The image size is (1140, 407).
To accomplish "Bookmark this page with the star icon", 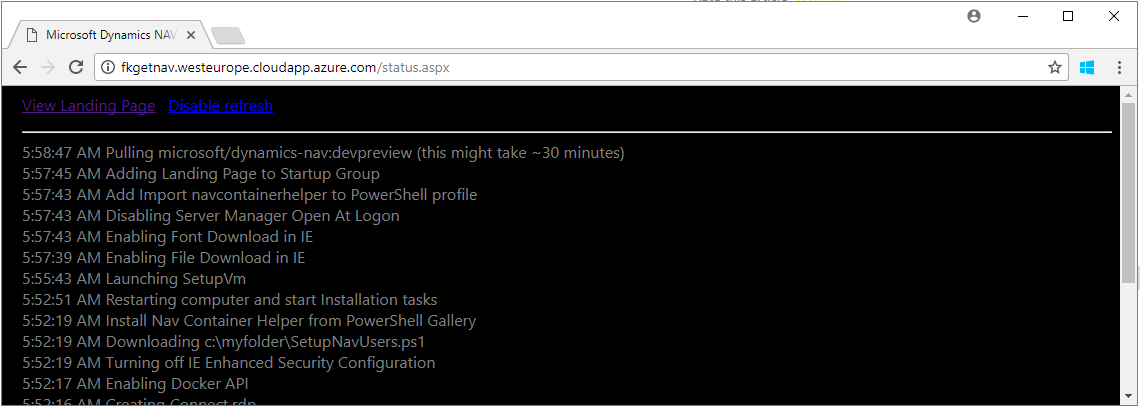I will tap(1054, 67).
